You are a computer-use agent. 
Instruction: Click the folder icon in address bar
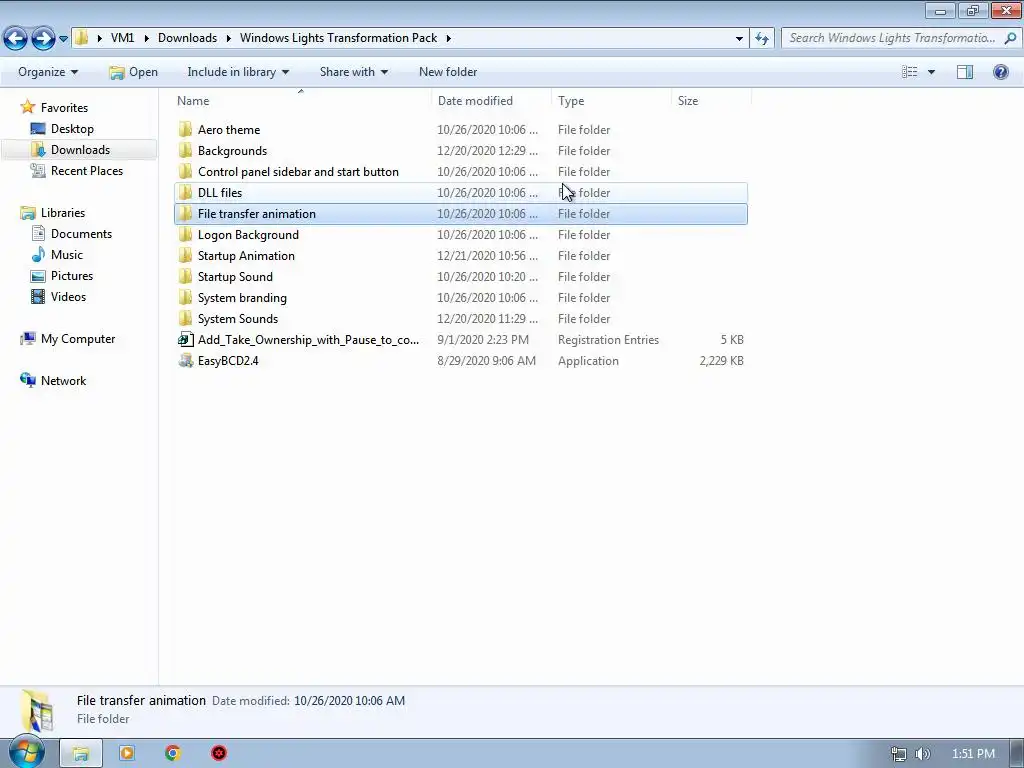click(x=81, y=38)
